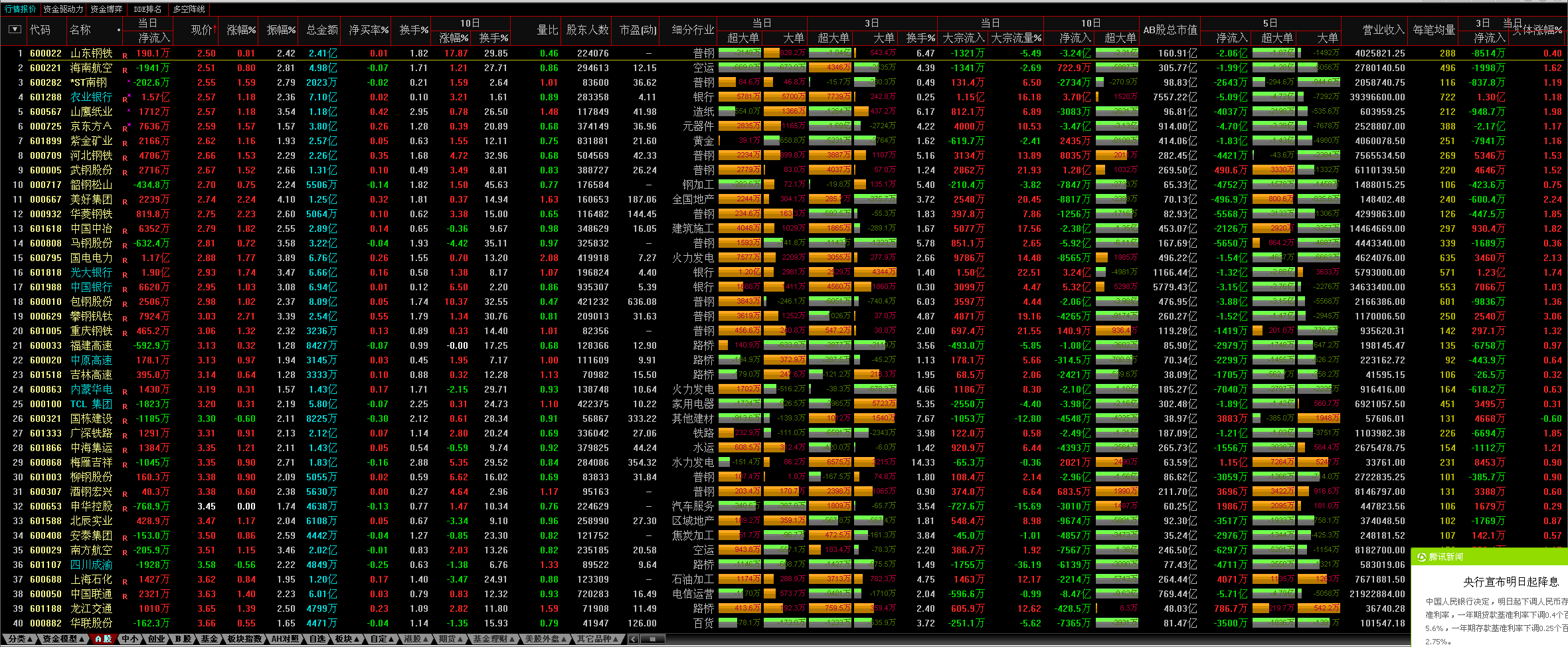Open the AH对照 tab
The height and width of the screenshot is (647, 1568).
tap(286, 639)
